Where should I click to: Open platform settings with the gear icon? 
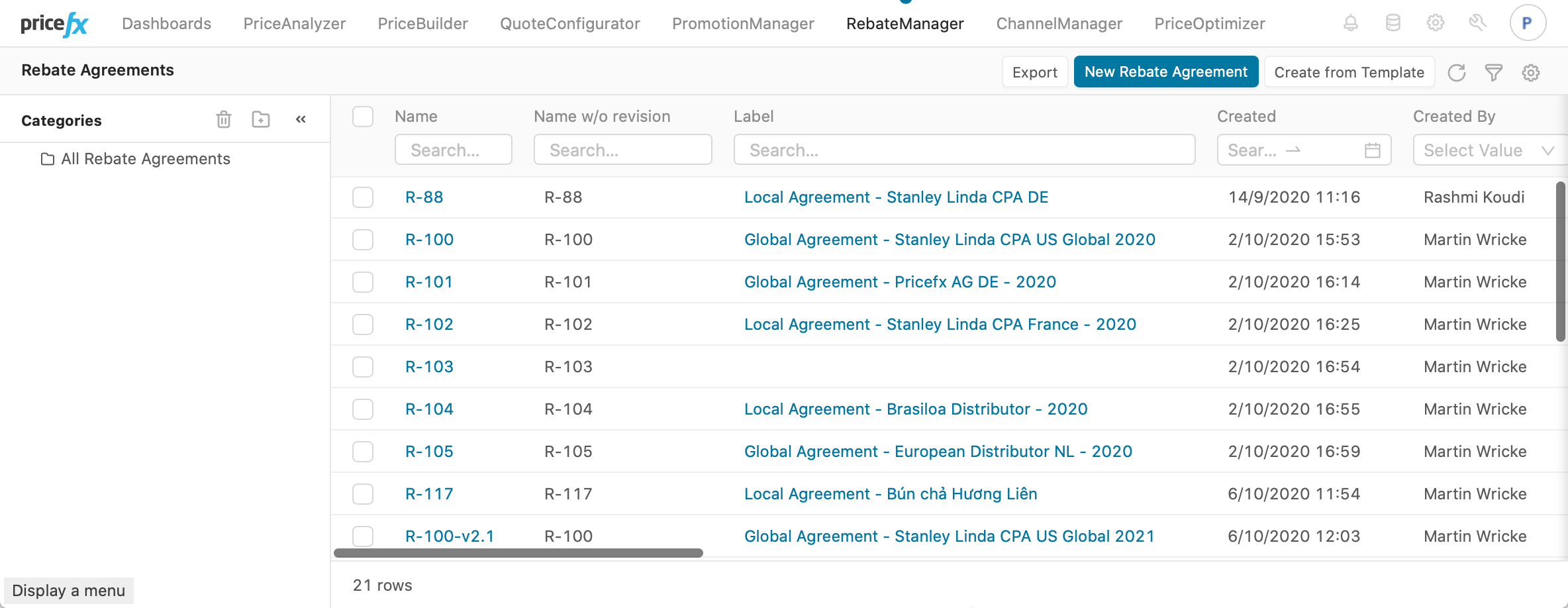pyautogui.click(x=1436, y=23)
